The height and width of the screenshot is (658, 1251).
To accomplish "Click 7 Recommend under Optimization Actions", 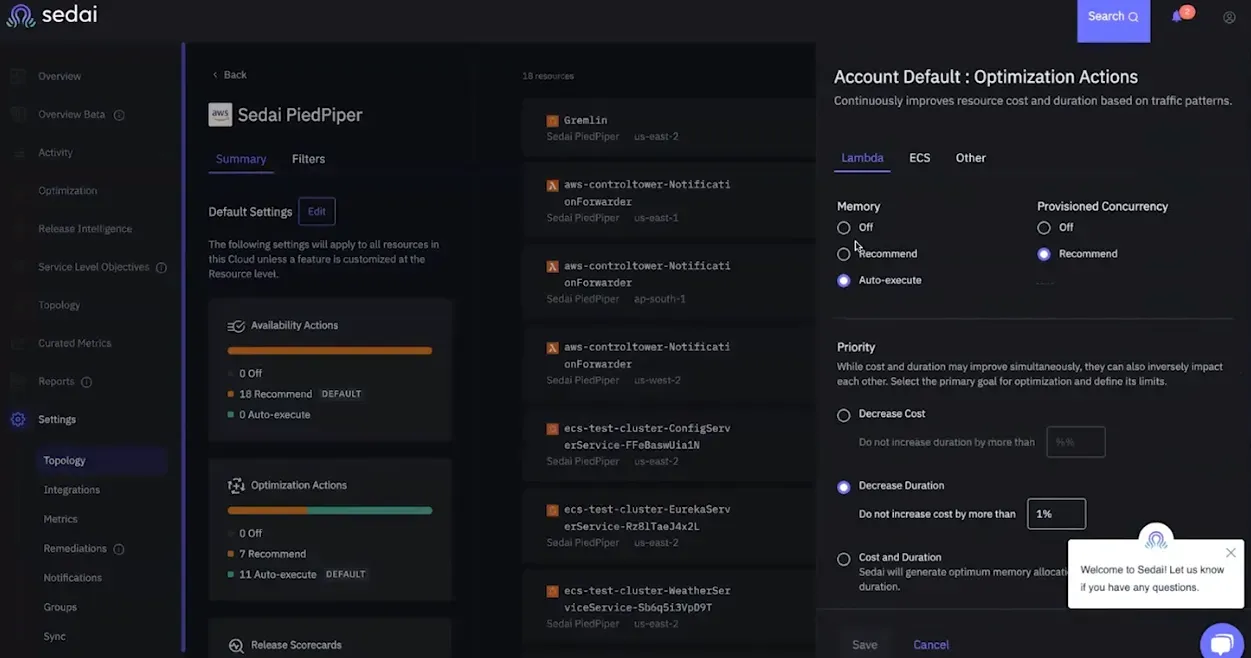I will click(272, 554).
